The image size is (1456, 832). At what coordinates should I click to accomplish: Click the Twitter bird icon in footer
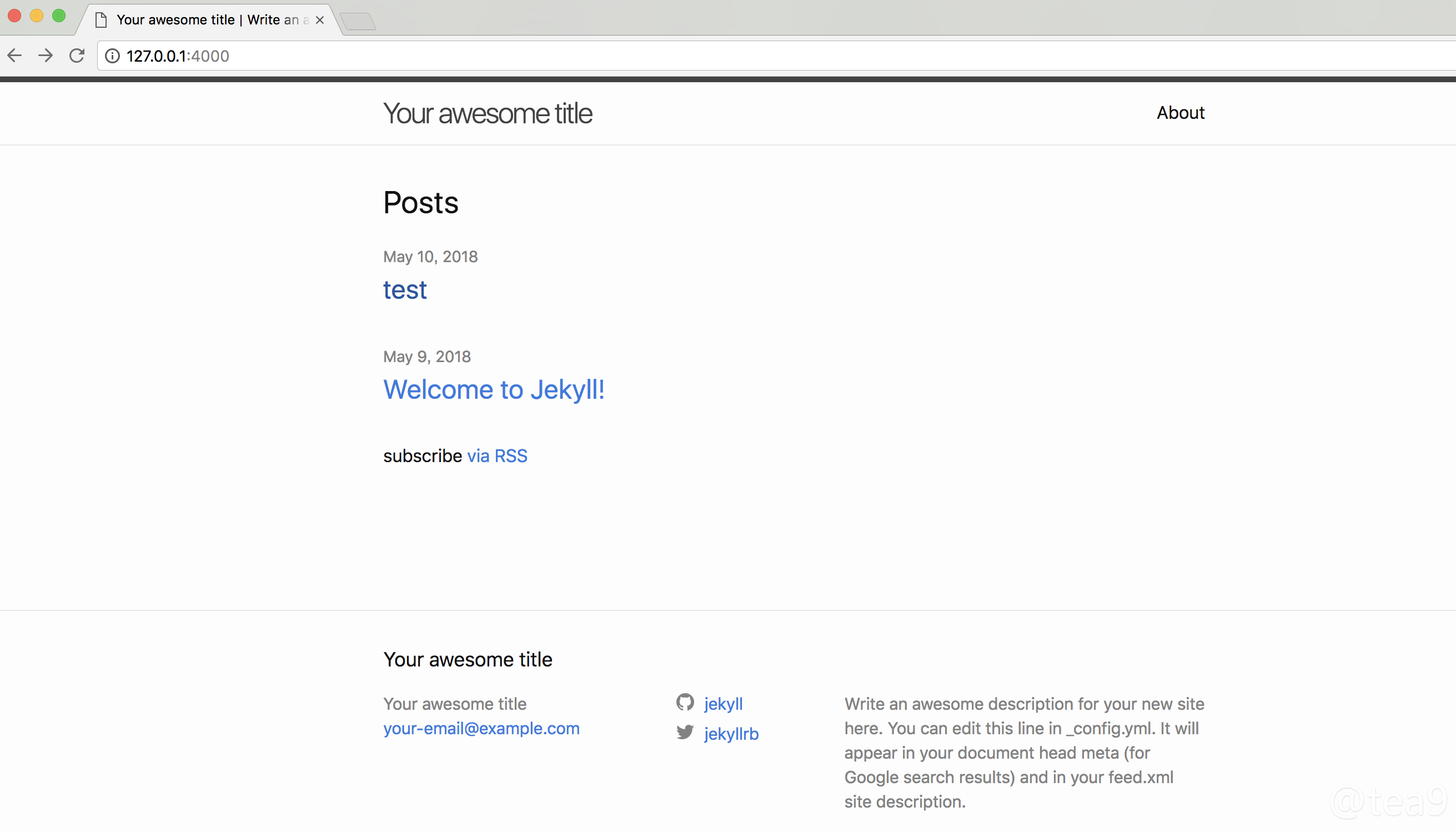pyautogui.click(x=684, y=732)
